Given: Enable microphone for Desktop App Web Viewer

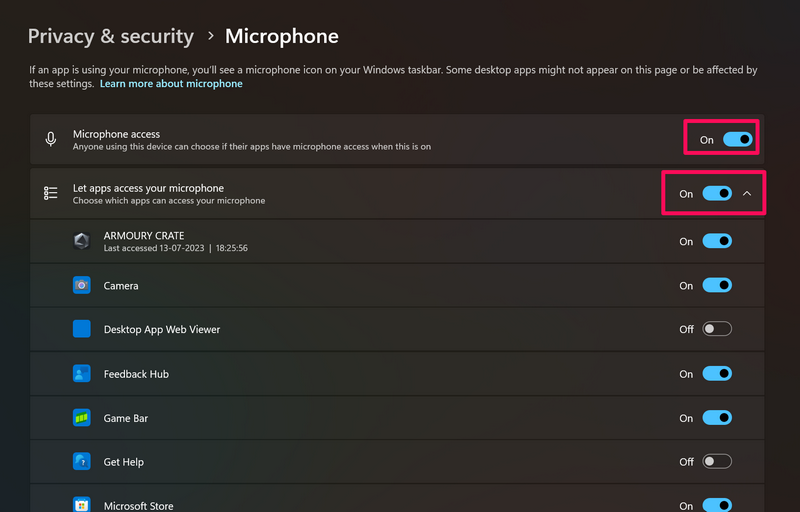Looking at the screenshot, I should (x=717, y=329).
